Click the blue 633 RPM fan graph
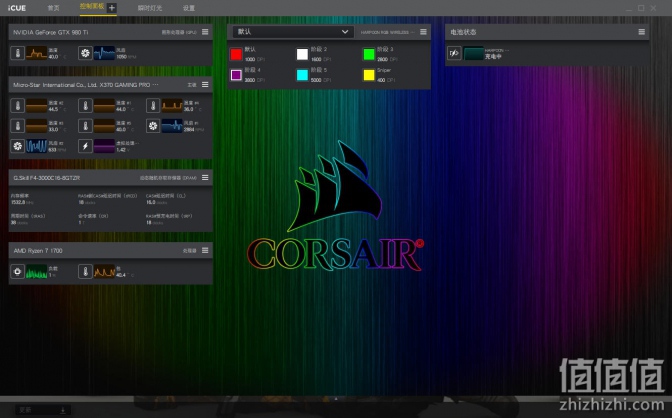This screenshot has width=672, height=418. coord(36,146)
